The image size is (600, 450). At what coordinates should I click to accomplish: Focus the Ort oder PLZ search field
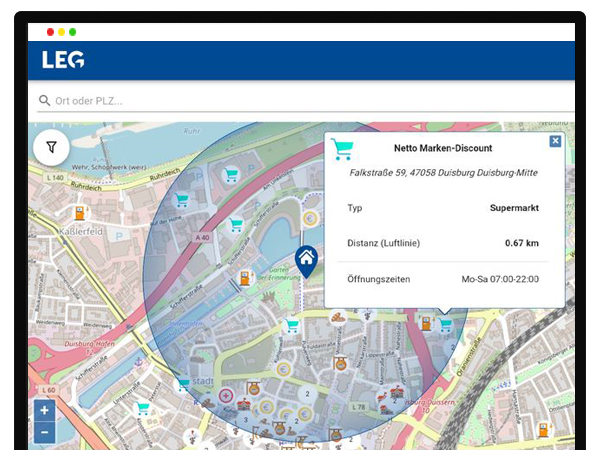pos(300,101)
